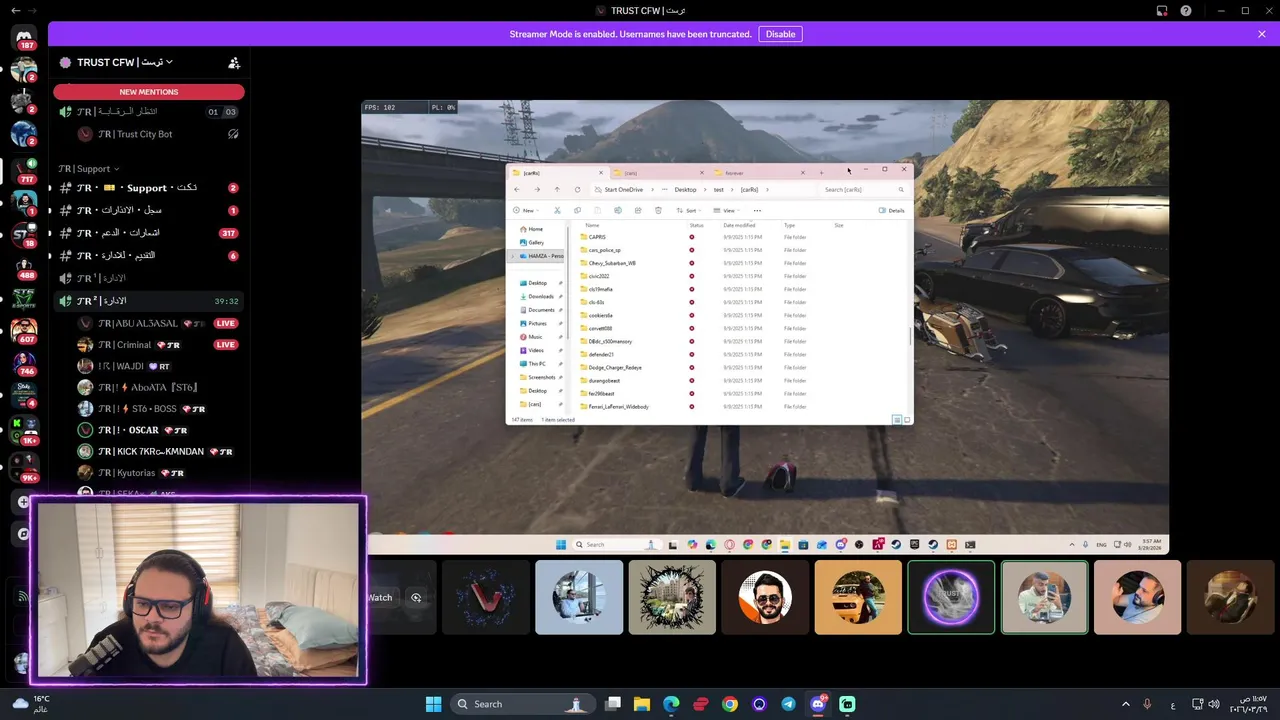Image resolution: width=1280 pixels, height=720 pixels.
Task: Click the Date modified column header
Action: (740, 226)
